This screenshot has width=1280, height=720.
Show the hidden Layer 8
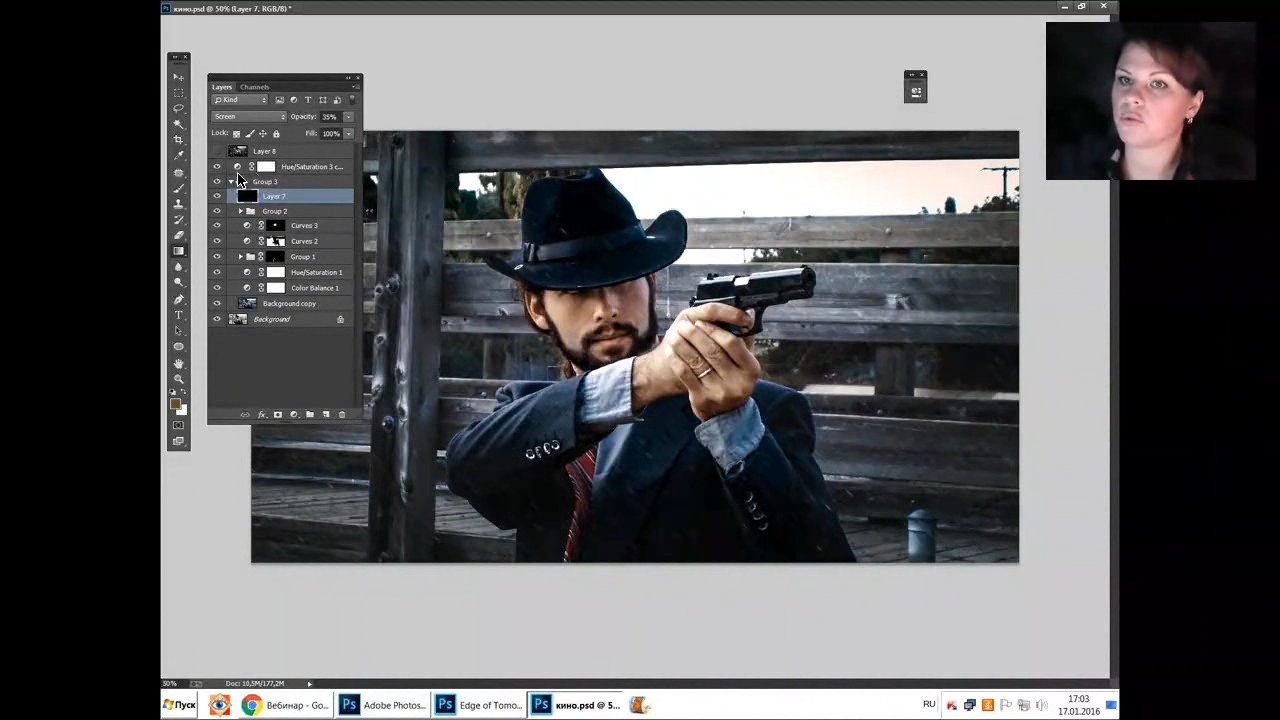tap(217, 151)
